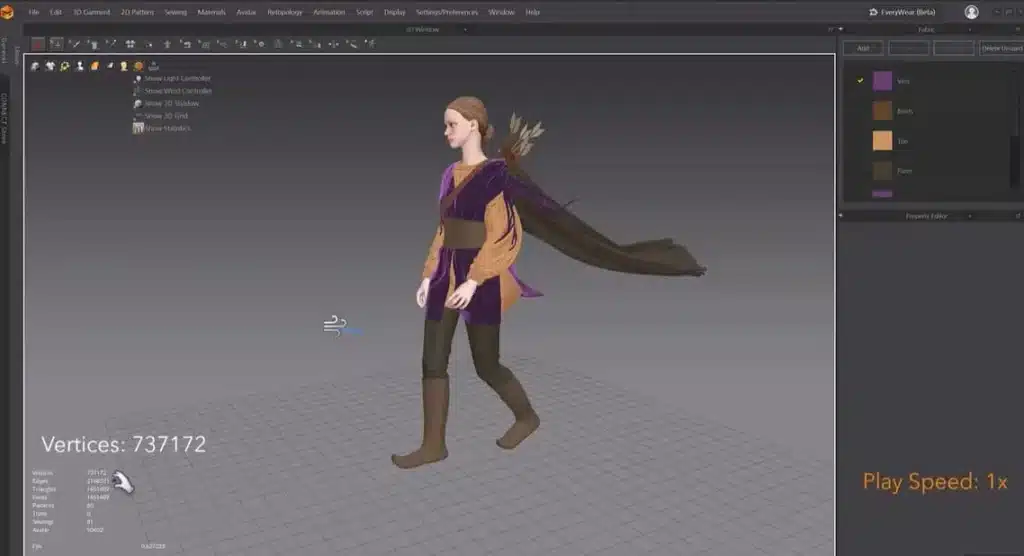Select the light orange fabric swatch

[x=882, y=140]
